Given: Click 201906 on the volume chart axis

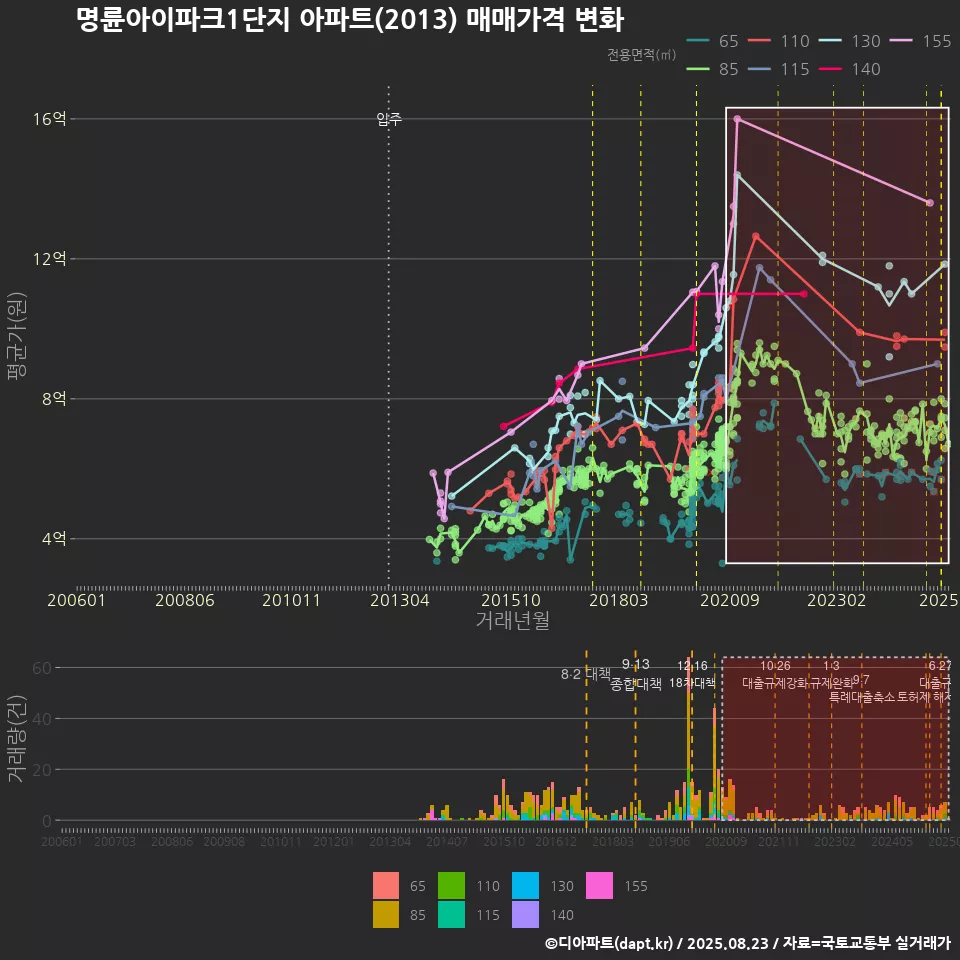Looking at the screenshot, I should (x=669, y=842).
